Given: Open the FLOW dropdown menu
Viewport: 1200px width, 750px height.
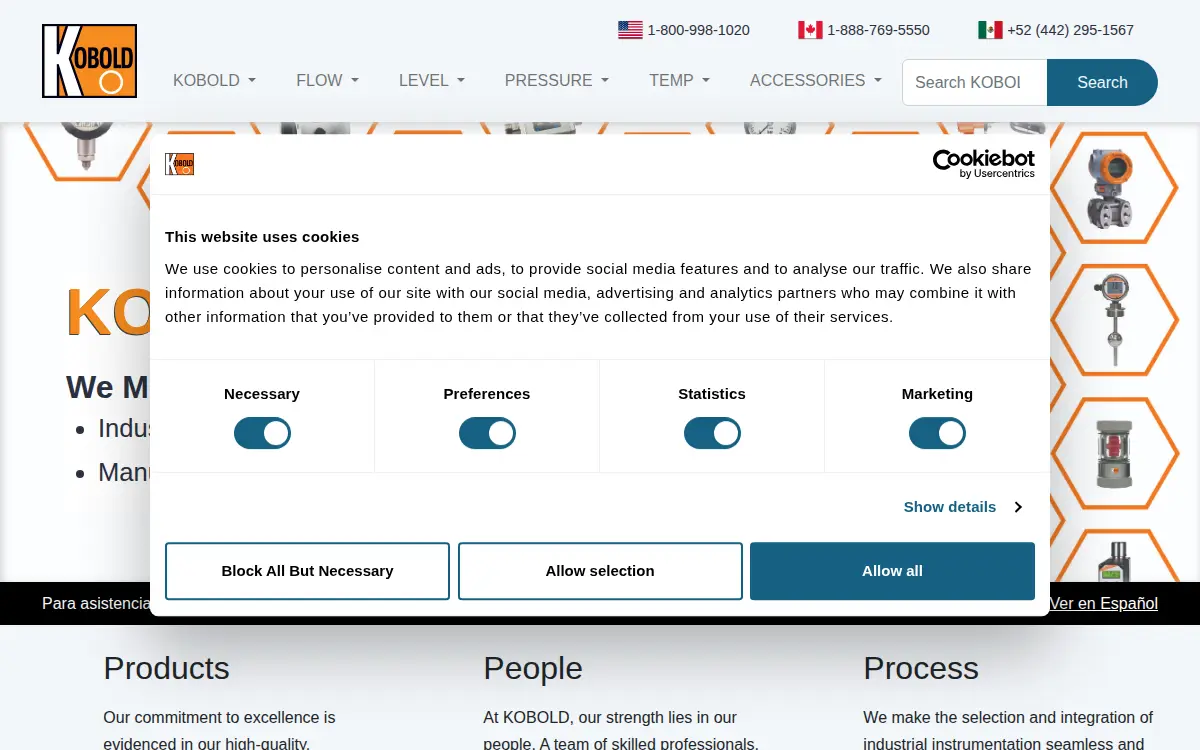Looking at the screenshot, I should coord(327,80).
